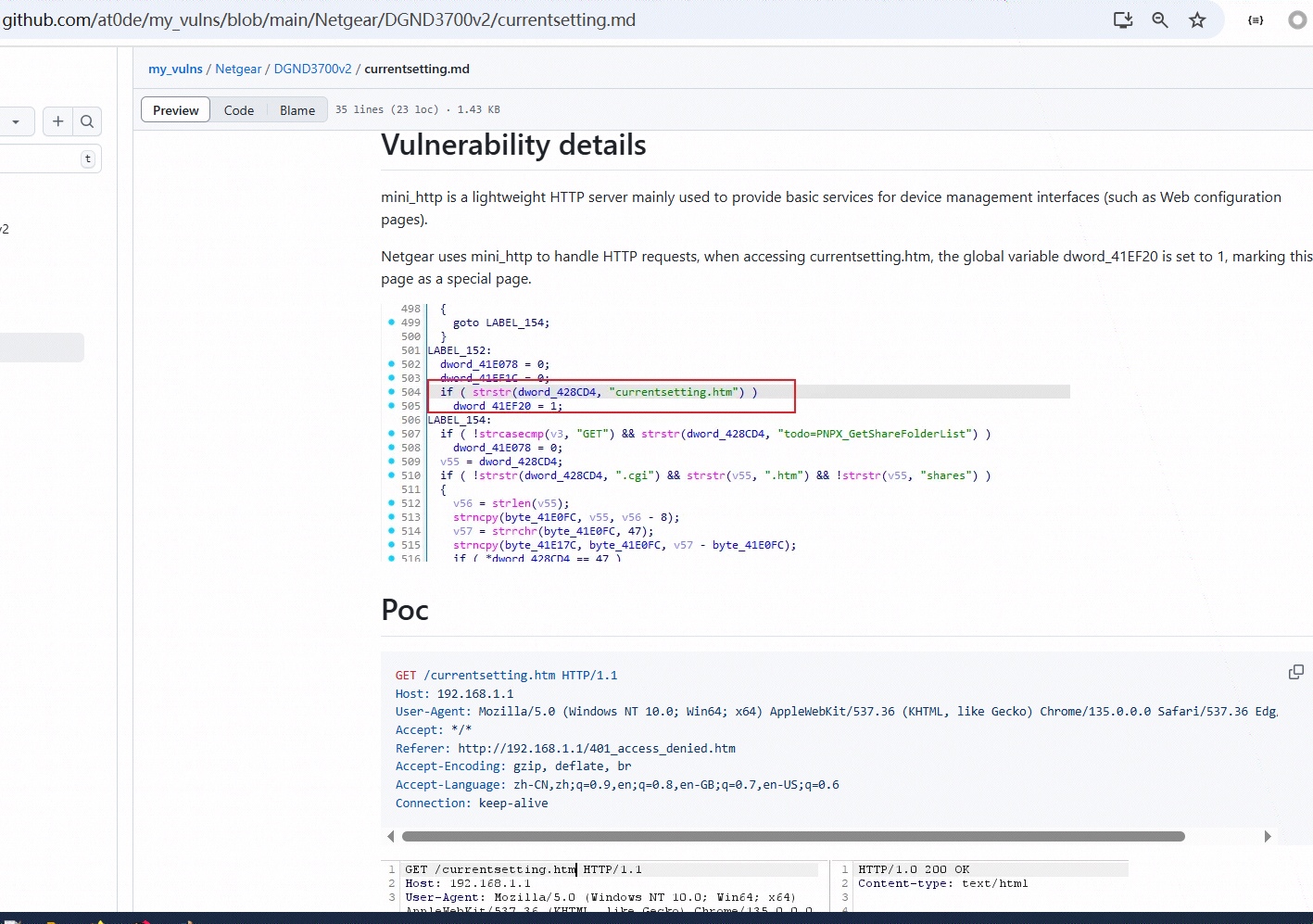
Task: Click the User-Agent line in the PoC code block
Action: 837,711
